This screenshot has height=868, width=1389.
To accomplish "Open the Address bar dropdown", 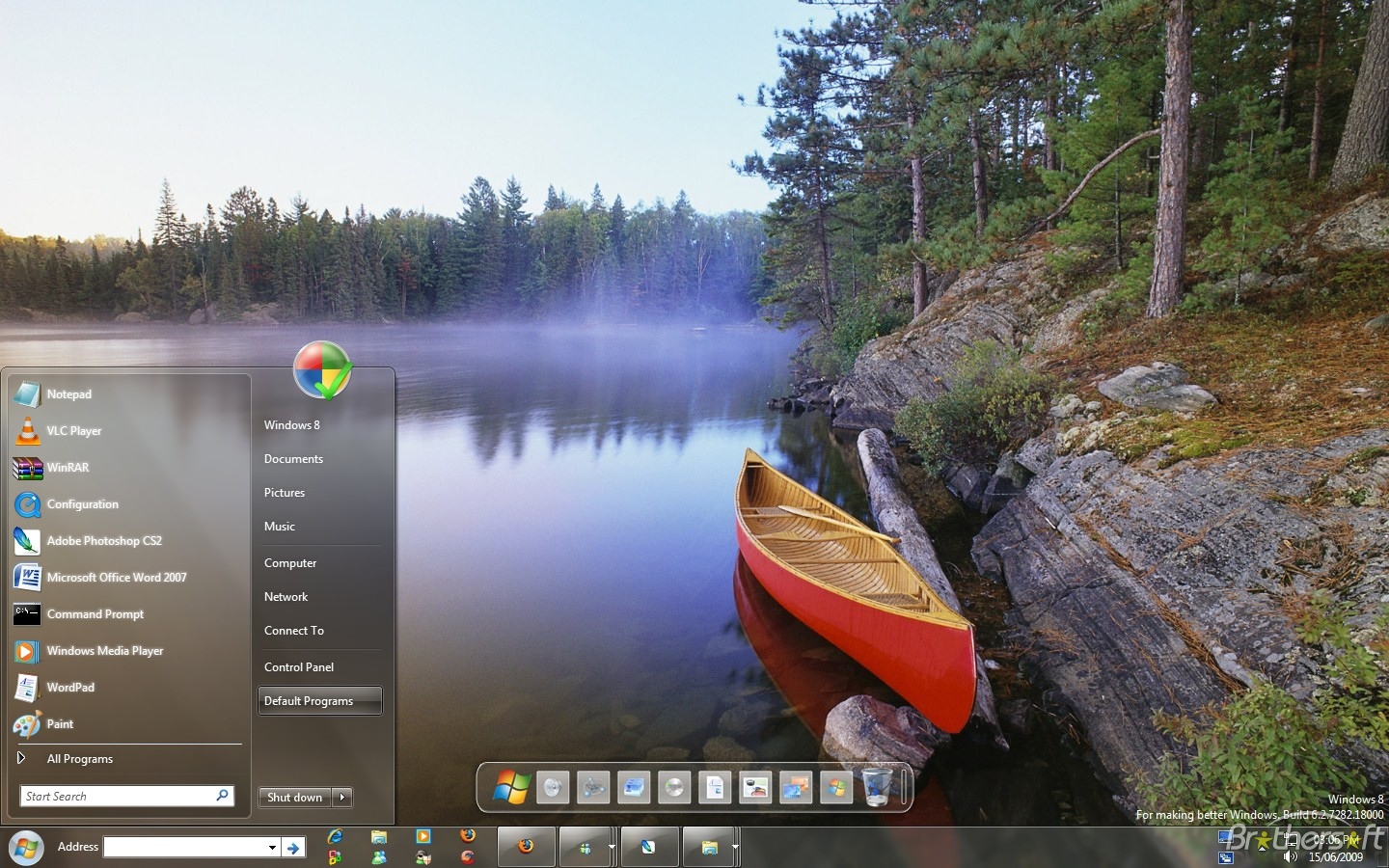I will [x=271, y=847].
